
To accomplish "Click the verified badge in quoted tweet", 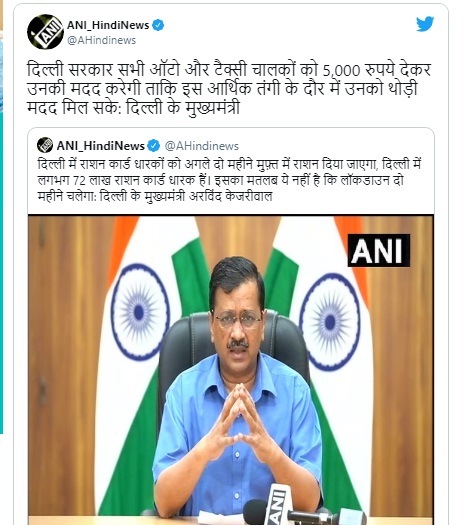I will point(154,146).
